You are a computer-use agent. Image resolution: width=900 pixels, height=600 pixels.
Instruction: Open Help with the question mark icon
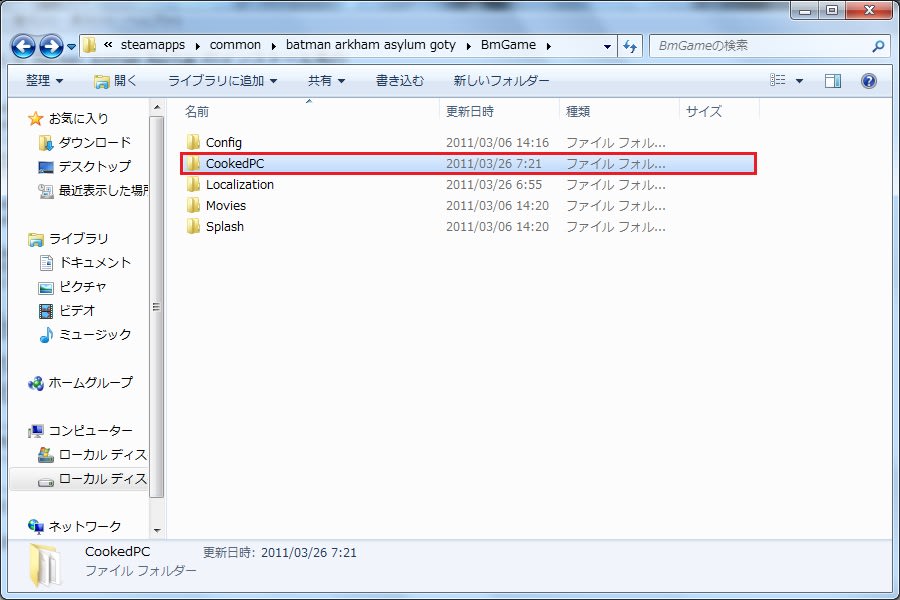point(869,81)
